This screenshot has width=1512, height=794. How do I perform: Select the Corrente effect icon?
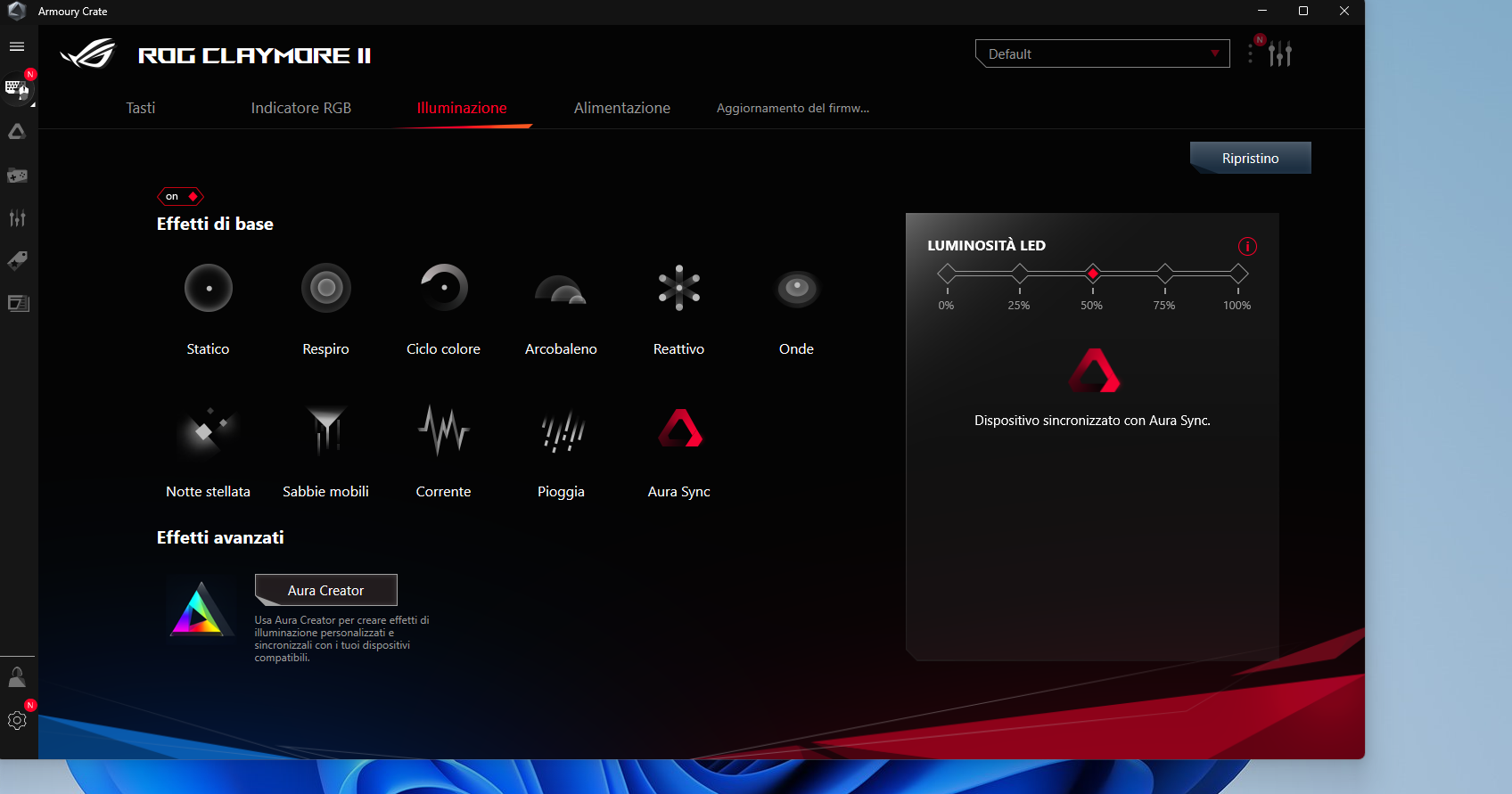coord(444,430)
